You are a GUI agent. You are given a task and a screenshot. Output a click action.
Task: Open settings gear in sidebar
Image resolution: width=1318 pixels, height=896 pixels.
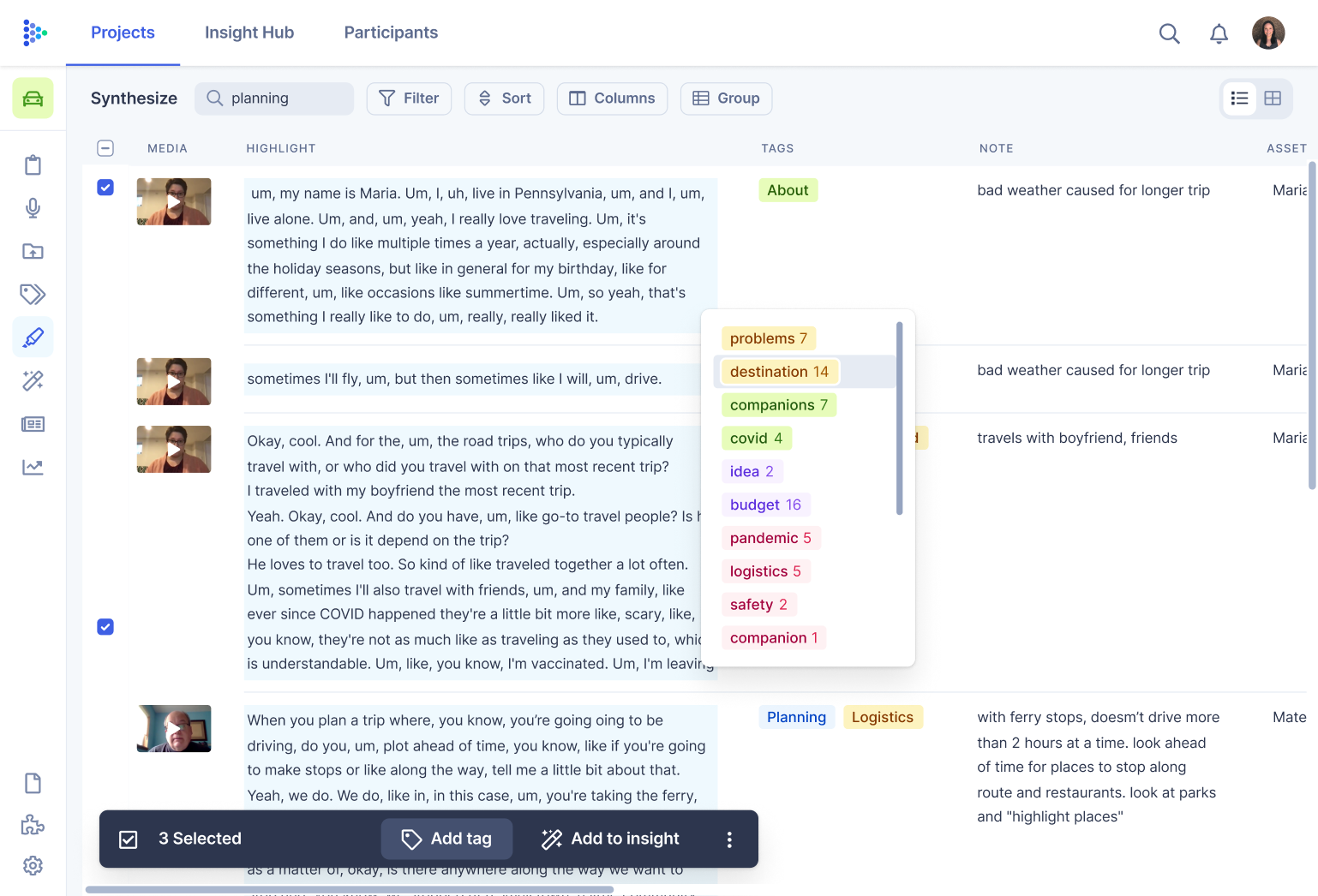click(x=33, y=865)
